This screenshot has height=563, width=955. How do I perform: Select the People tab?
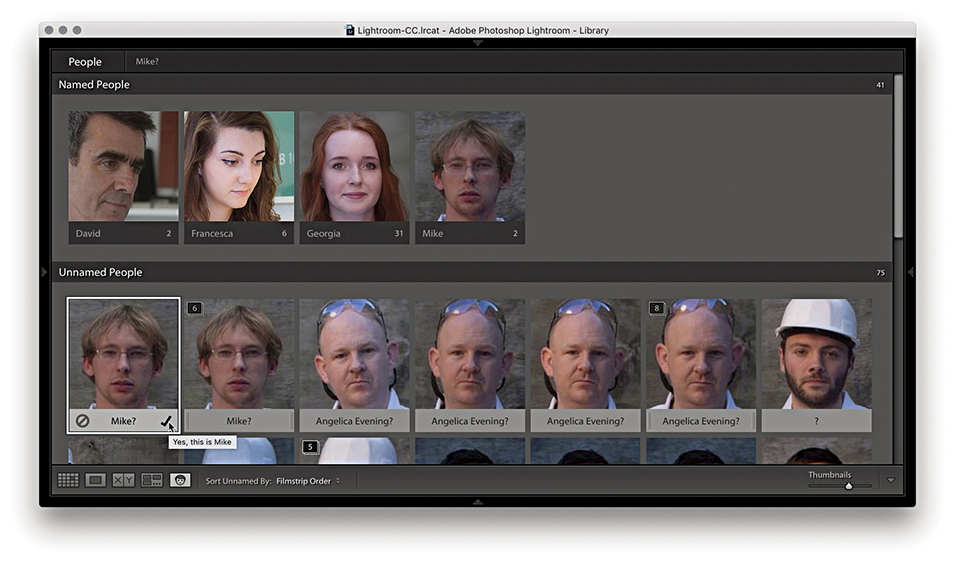(x=85, y=62)
